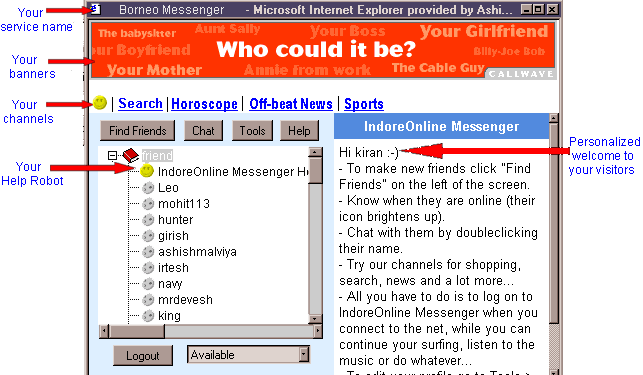The height and width of the screenshot is (375, 643).
Task: Click the gray status icon beside ashishmalviya
Action: point(148,252)
